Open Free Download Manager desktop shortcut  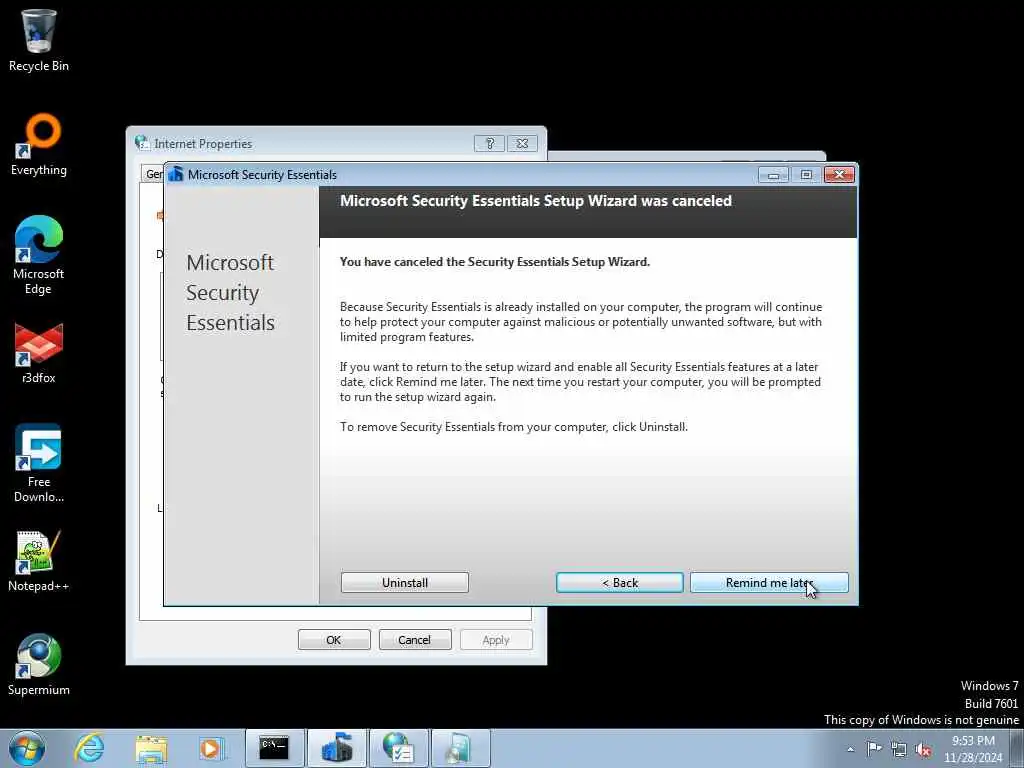coord(39,464)
